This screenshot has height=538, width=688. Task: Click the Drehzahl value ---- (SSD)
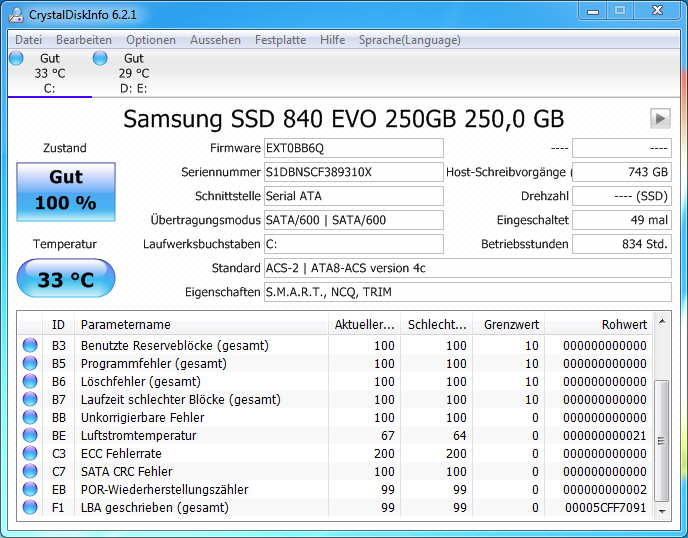point(622,196)
